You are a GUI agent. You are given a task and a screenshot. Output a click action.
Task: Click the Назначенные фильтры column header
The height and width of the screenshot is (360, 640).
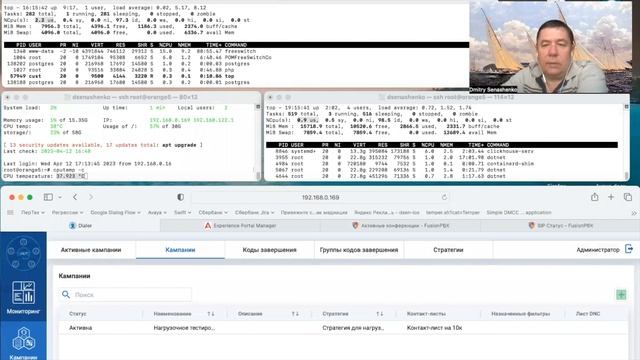coord(520,314)
